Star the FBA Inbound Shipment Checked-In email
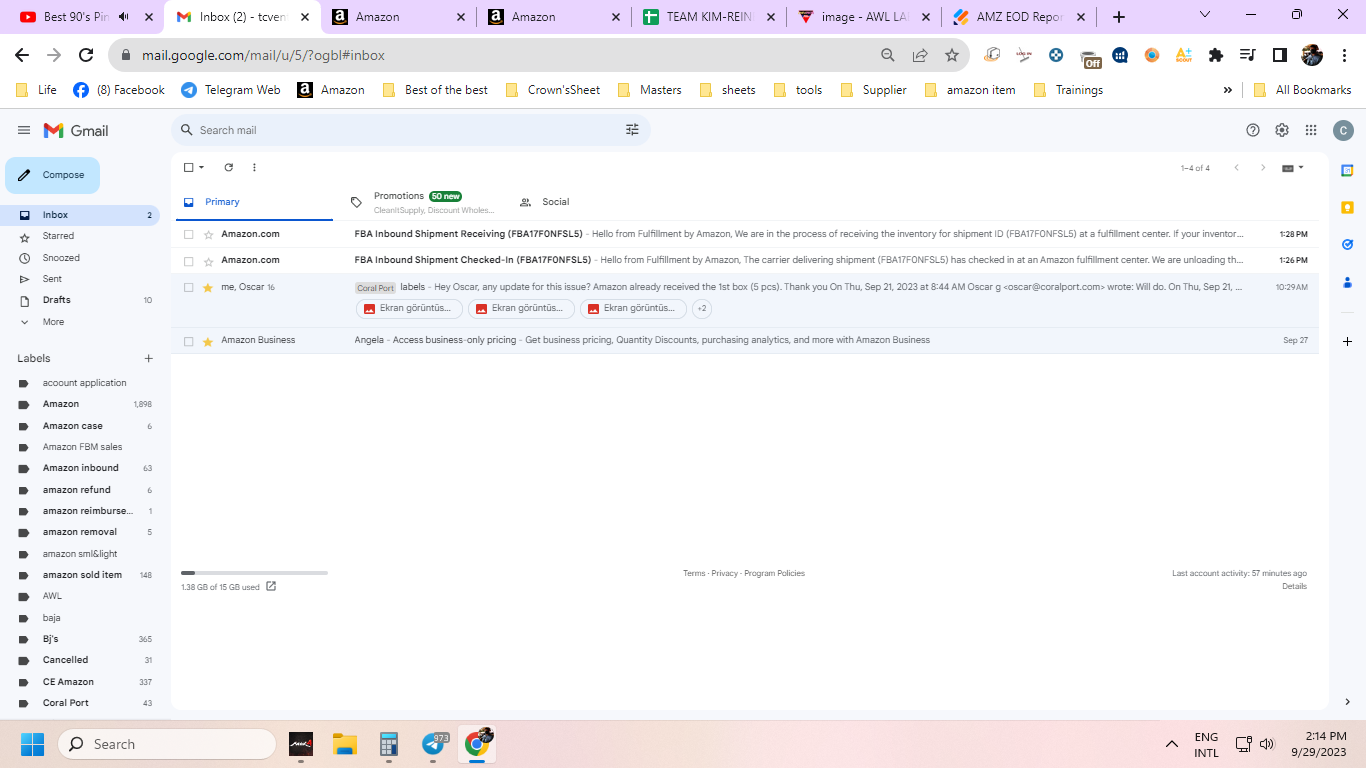The width and height of the screenshot is (1366, 768). coord(208,261)
